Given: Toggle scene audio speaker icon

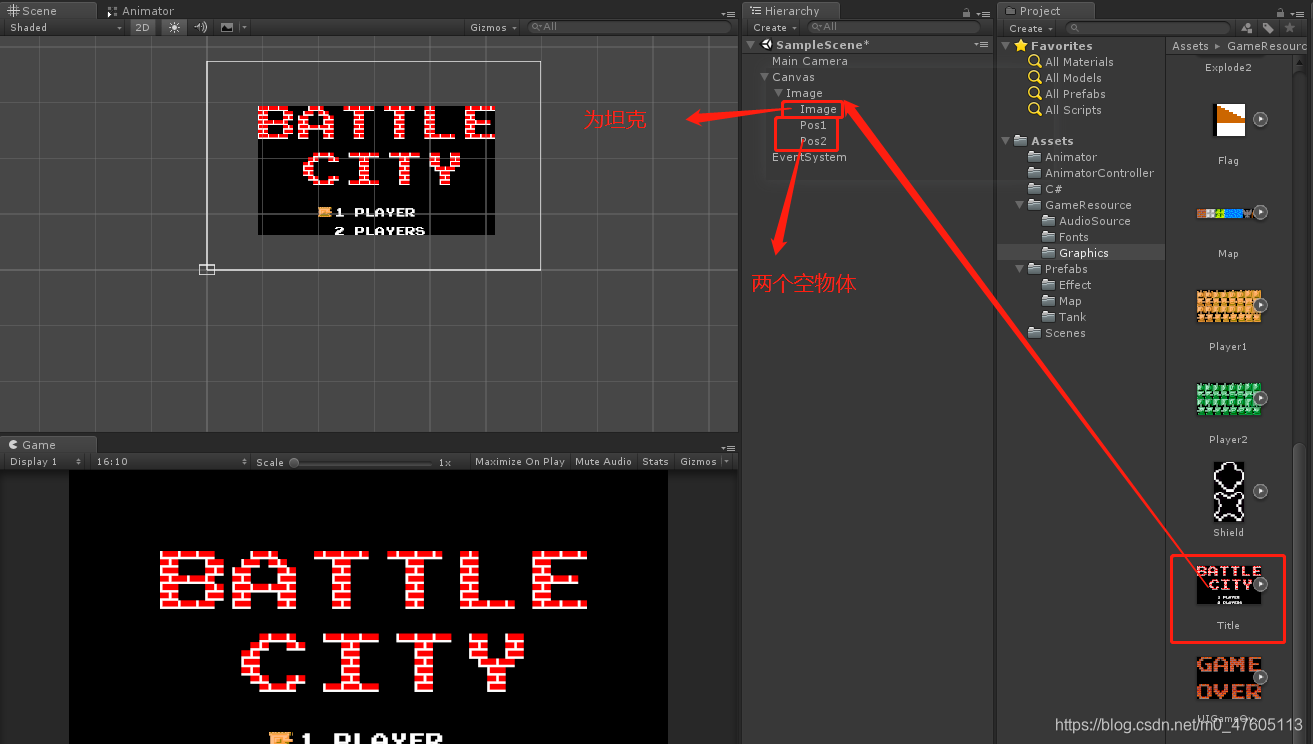Looking at the screenshot, I should (201, 28).
